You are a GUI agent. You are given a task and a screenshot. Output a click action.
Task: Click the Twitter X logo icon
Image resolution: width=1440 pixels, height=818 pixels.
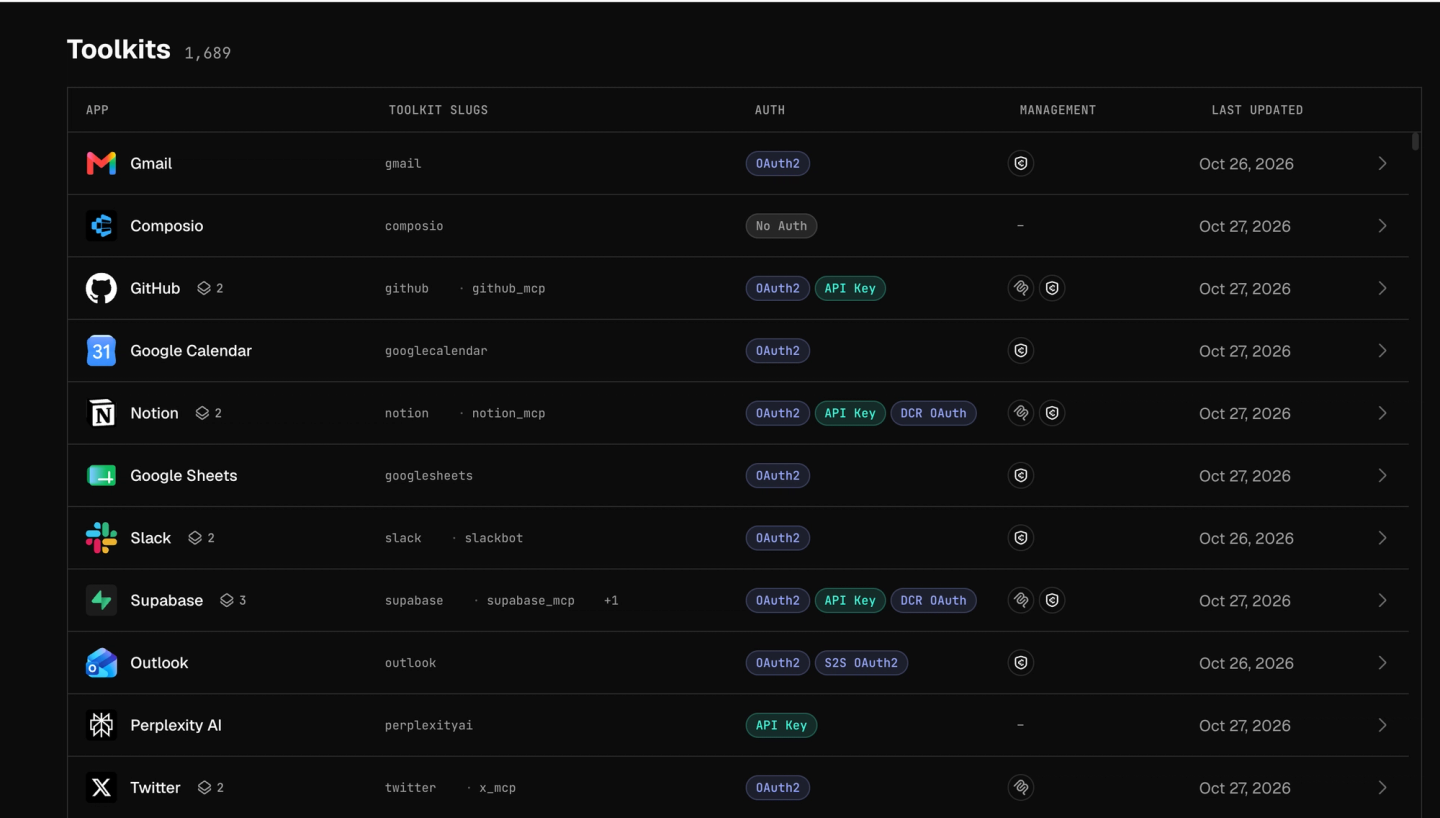click(101, 788)
